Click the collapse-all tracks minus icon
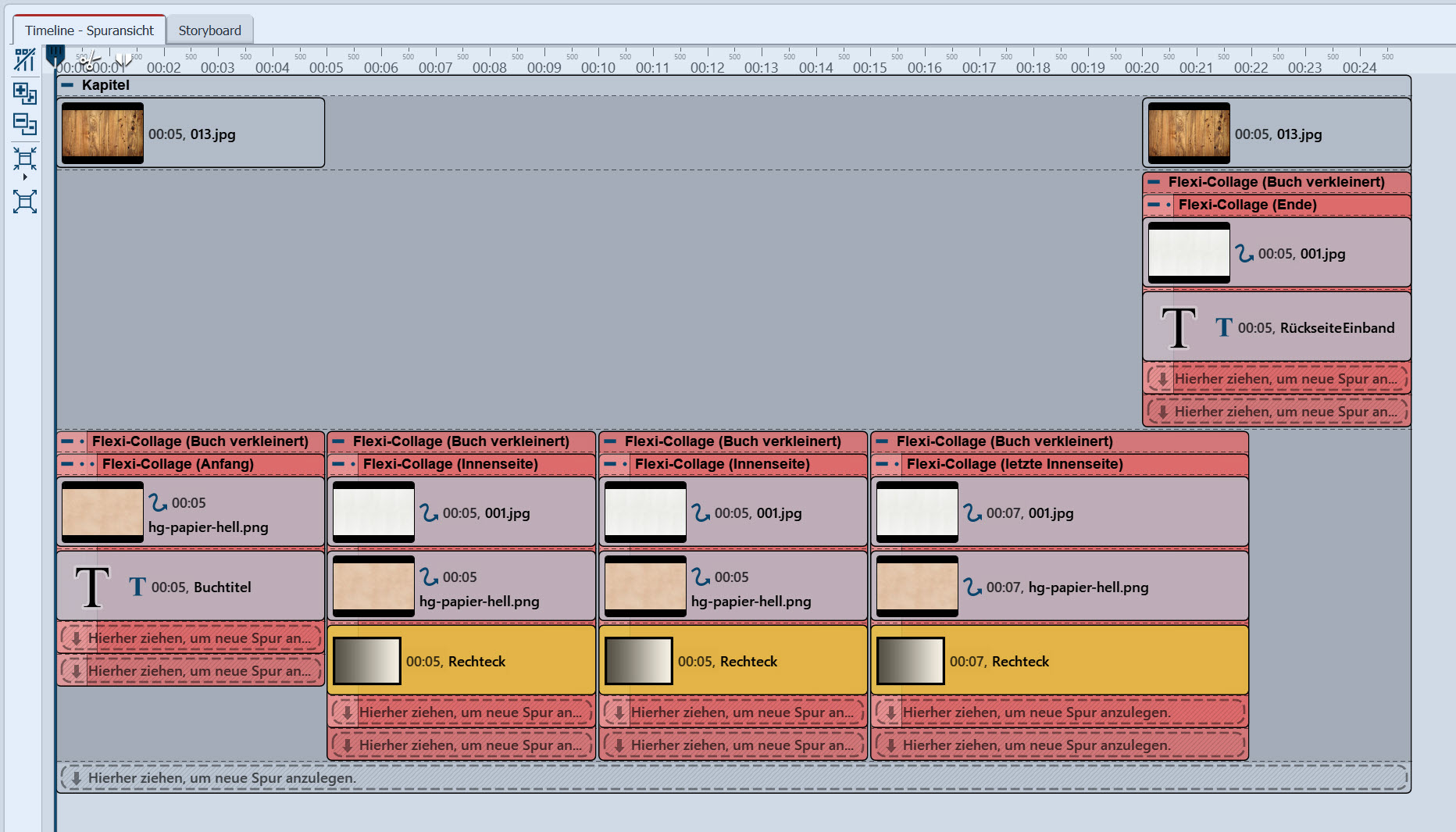This screenshot has width=1456, height=832. (x=25, y=123)
